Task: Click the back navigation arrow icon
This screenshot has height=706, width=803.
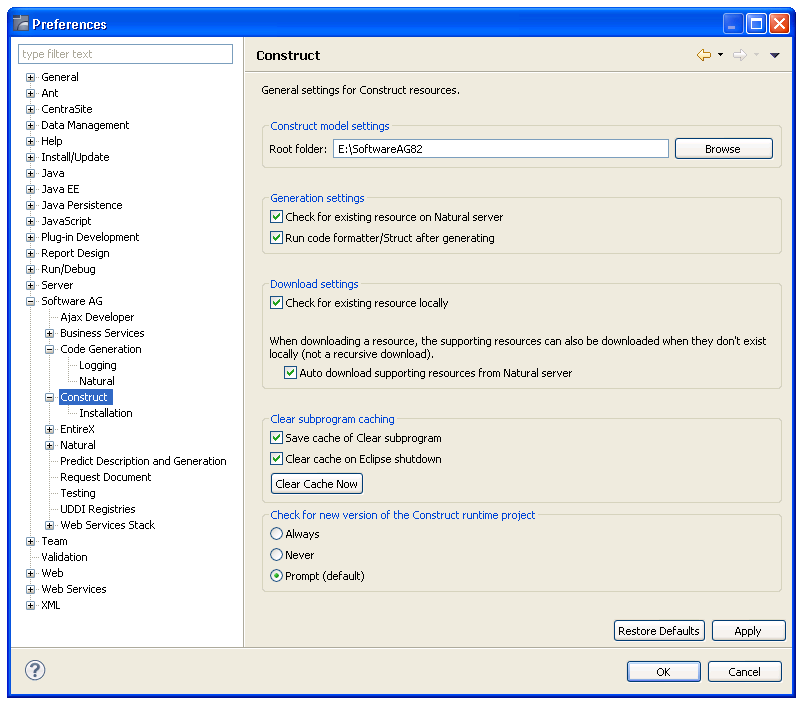Action: click(704, 56)
